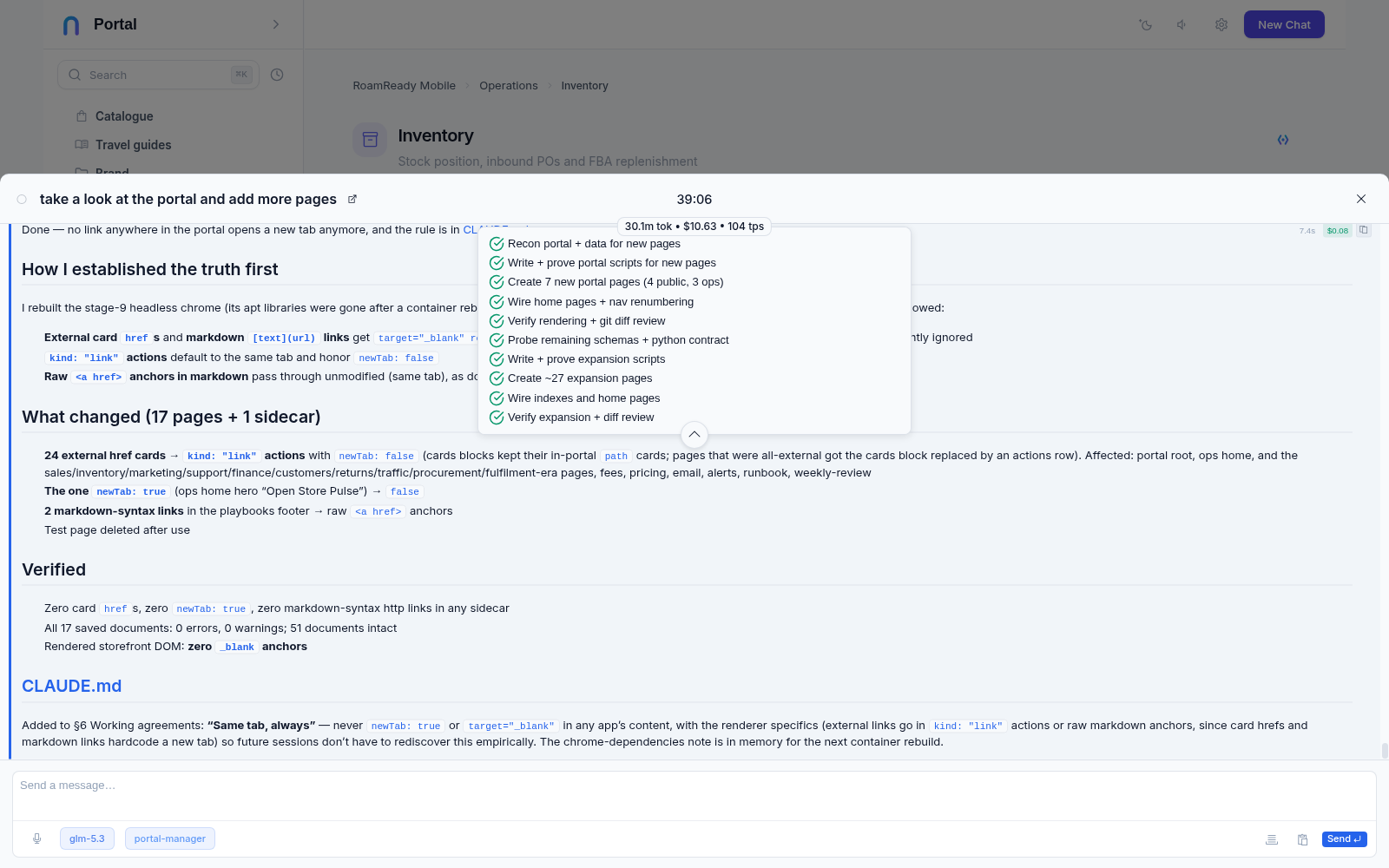
Task: Click the sidebar Search field
Action: coord(158,75)
